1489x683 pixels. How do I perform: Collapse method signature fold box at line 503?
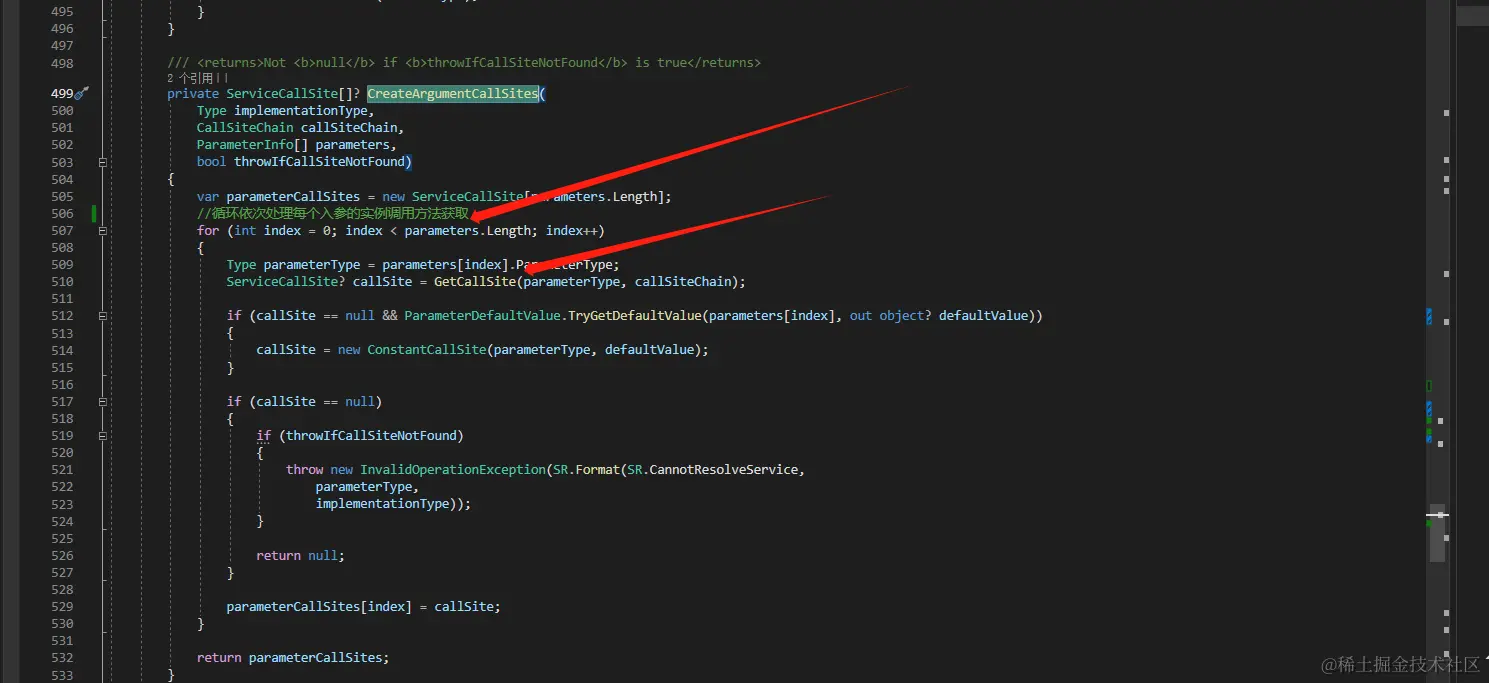[102, 162]
